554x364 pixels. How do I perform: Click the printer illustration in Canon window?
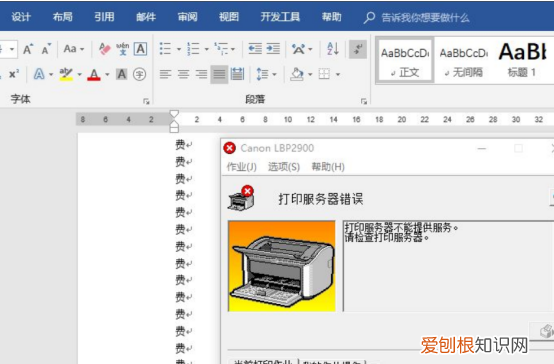282,266
